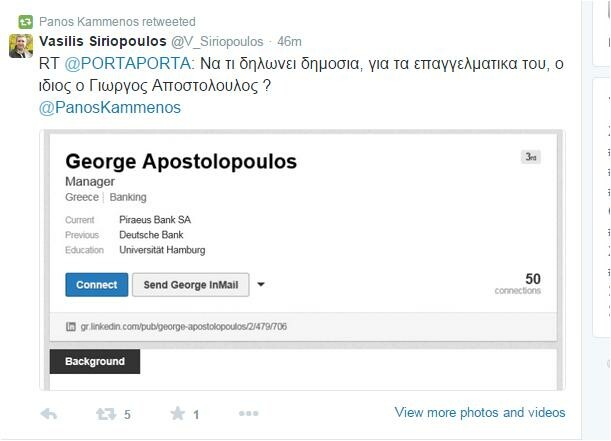Click the 50 connections count
The width and height of the screenshot is (611, 441).
pyautogui.click(x=518, y=284)
